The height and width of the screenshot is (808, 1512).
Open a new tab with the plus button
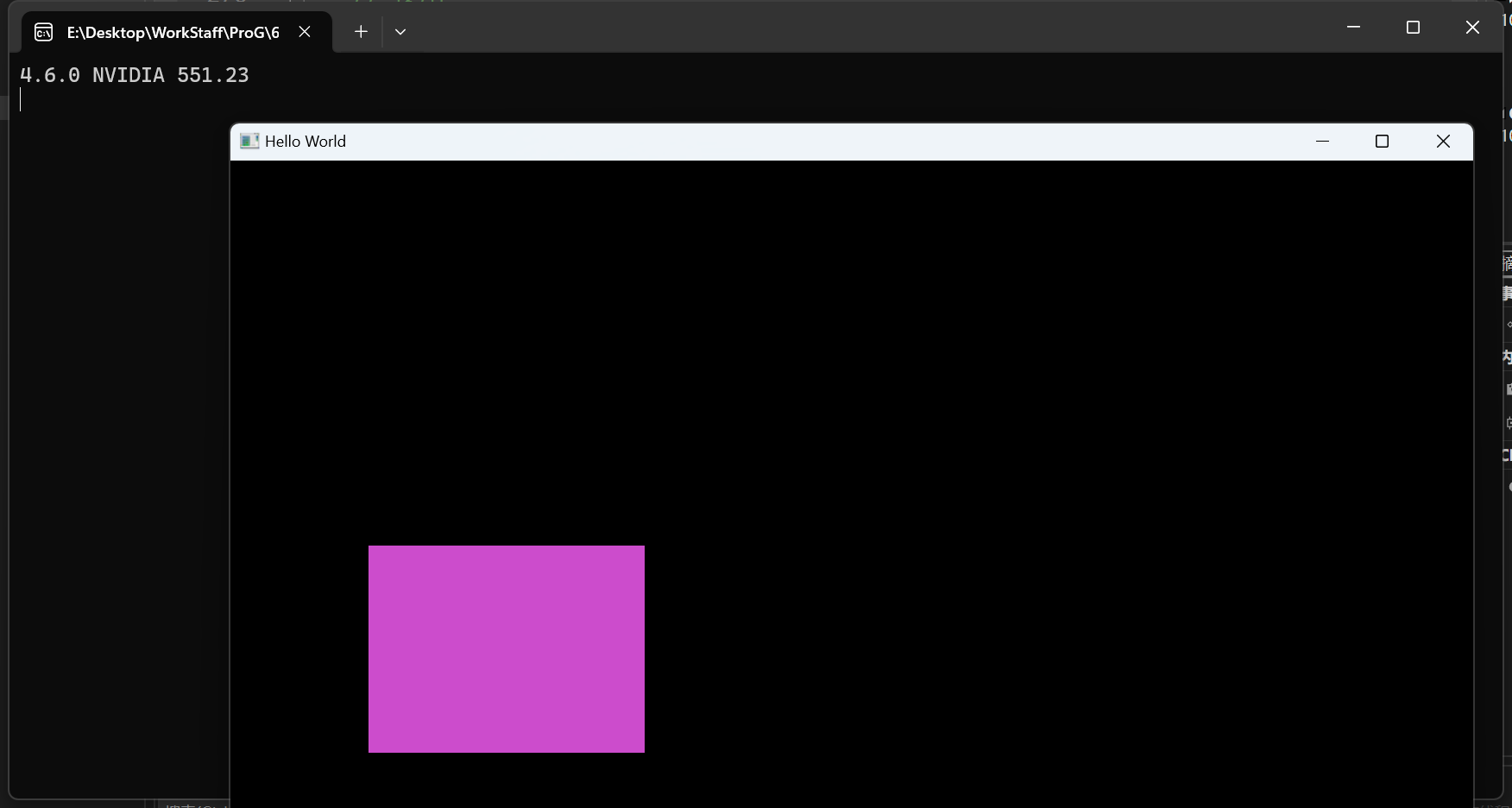pos(360,31)
